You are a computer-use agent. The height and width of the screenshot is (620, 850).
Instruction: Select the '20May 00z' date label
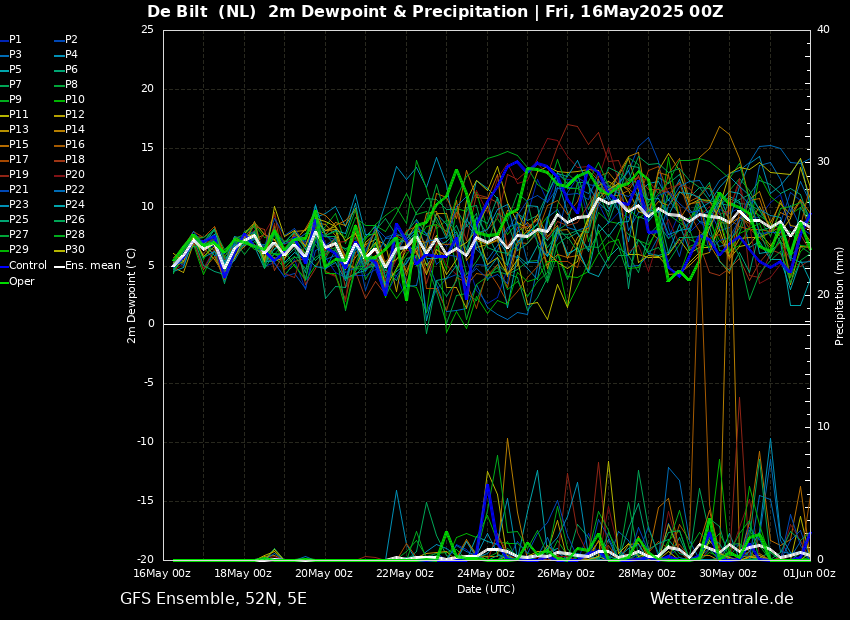[x=325, y=573]
